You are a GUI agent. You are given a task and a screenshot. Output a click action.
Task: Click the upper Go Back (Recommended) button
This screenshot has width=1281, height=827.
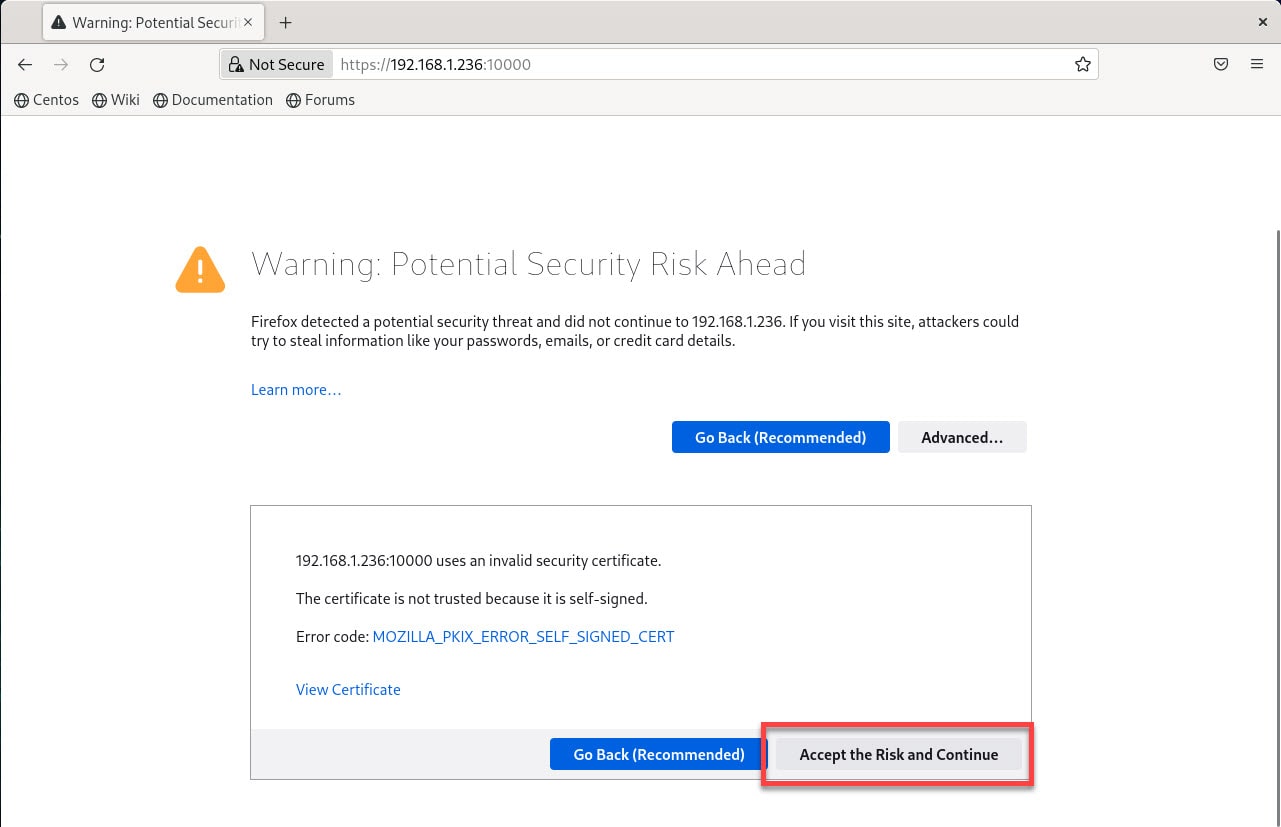click(780, 437)
